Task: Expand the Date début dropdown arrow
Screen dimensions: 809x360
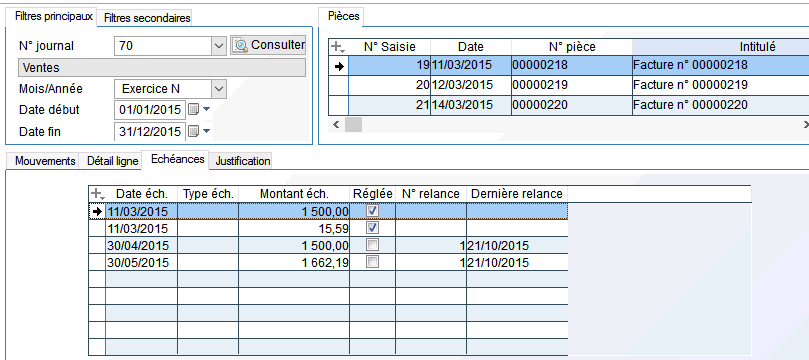Action: pos(206,109)
